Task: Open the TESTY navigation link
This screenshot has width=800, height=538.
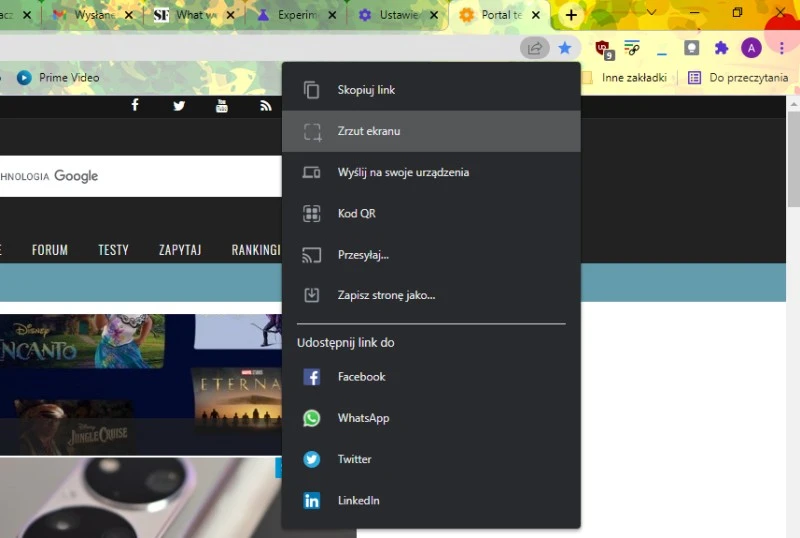Action: [x=113, y=250]
